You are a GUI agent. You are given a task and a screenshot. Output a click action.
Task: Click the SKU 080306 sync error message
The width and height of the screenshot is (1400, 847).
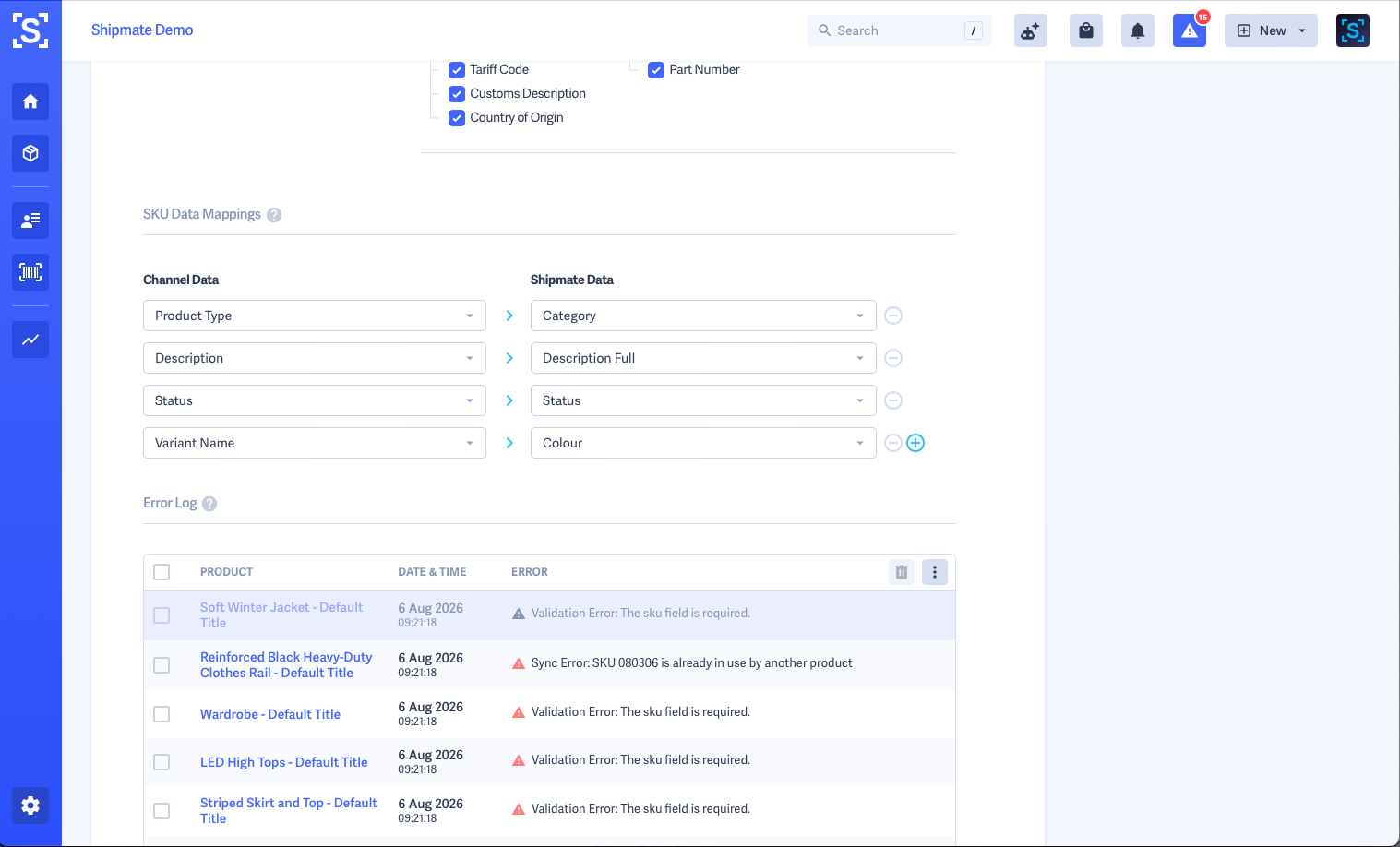click(691, 663)
